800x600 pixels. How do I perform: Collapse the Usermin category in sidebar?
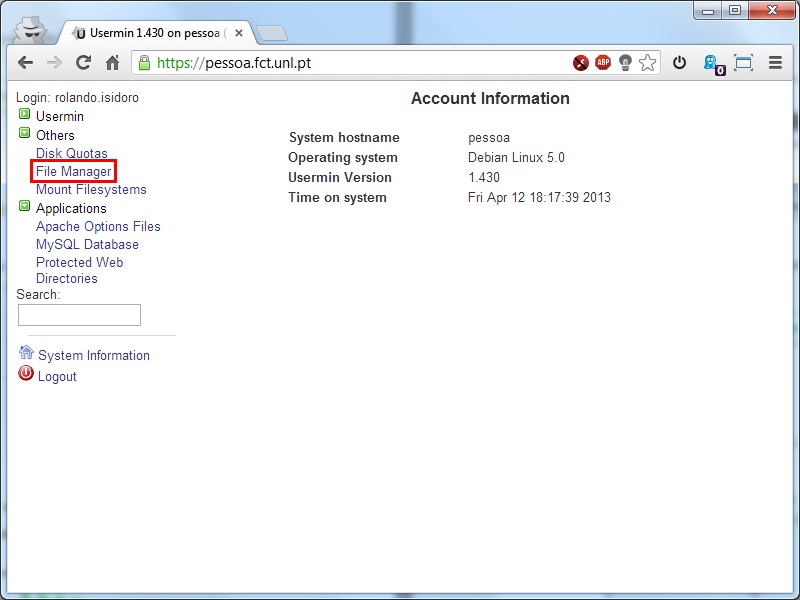point(24,116)
